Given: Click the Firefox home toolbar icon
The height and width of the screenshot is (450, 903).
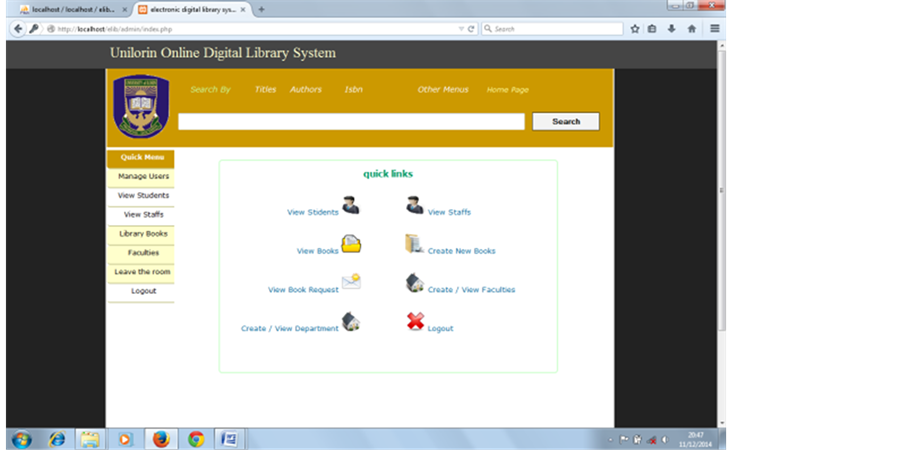Looking at the screenshot, I should click(x=691, y=29).
